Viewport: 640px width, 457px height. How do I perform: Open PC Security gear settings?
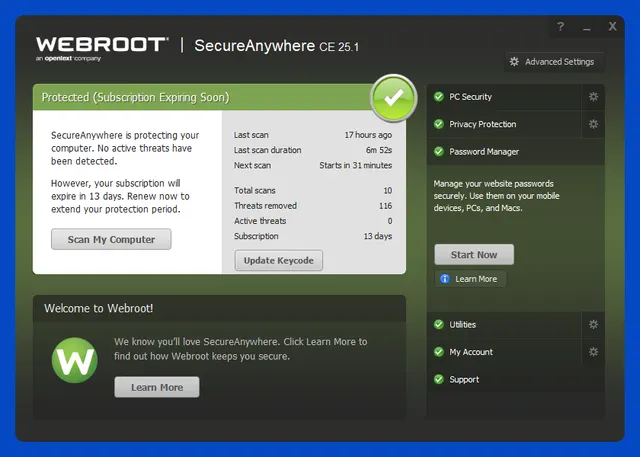[x=593, y=97]
